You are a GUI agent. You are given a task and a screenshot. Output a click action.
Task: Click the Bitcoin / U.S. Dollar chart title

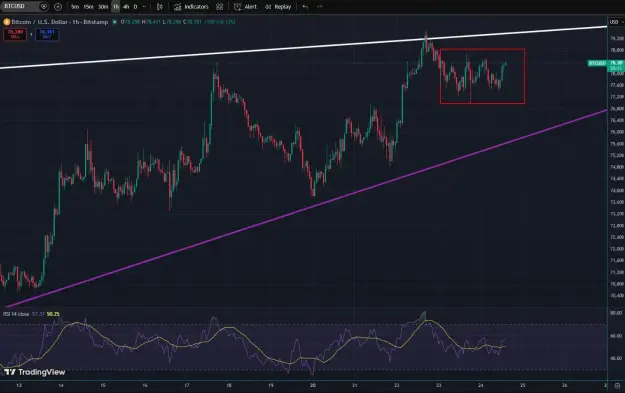coord(60,22)
